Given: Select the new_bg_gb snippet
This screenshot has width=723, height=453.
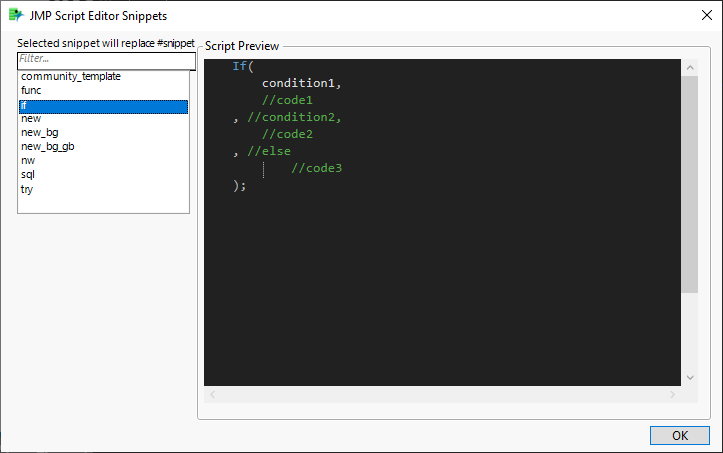Looking at the screenshot, I should click(47, 146).
